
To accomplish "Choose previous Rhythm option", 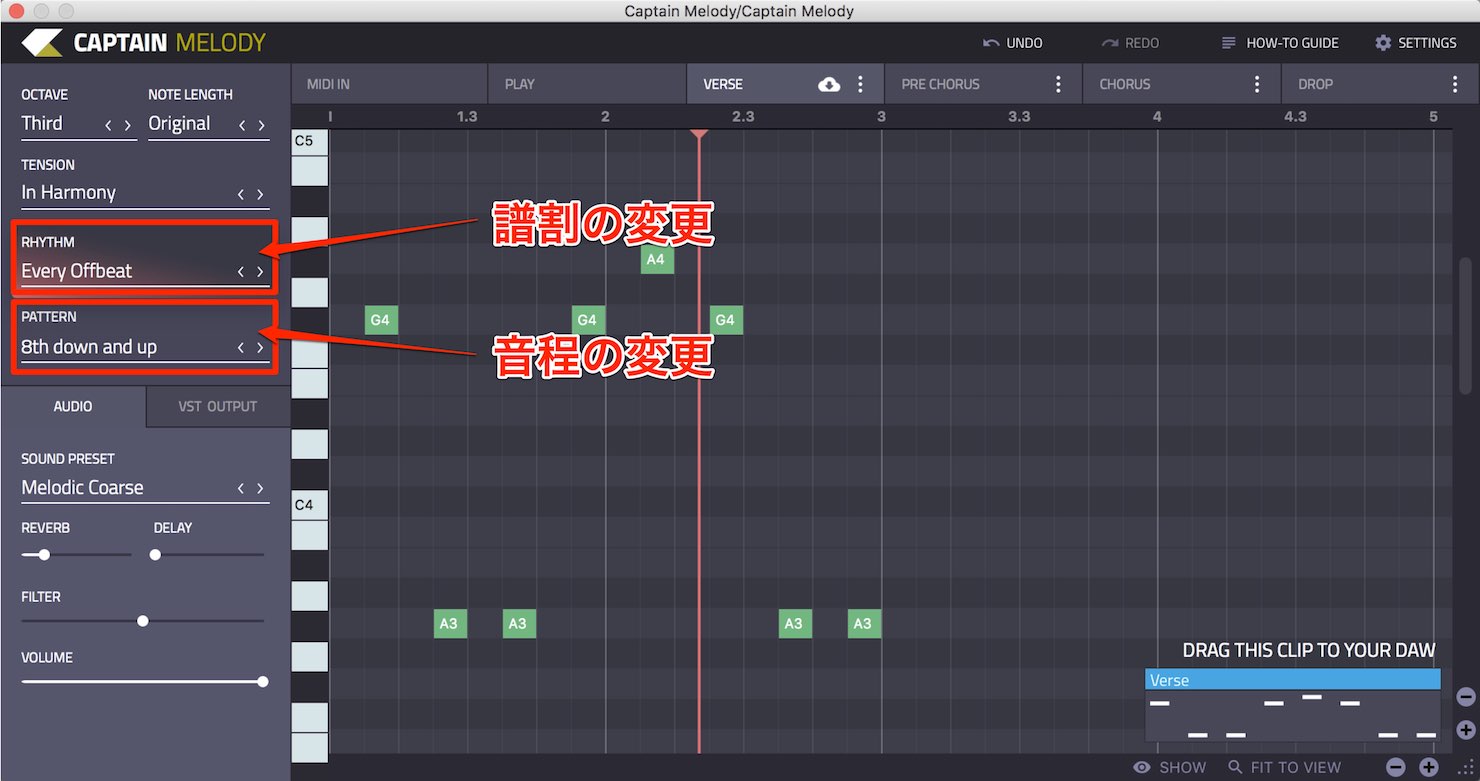I will [x=241, y=272].
